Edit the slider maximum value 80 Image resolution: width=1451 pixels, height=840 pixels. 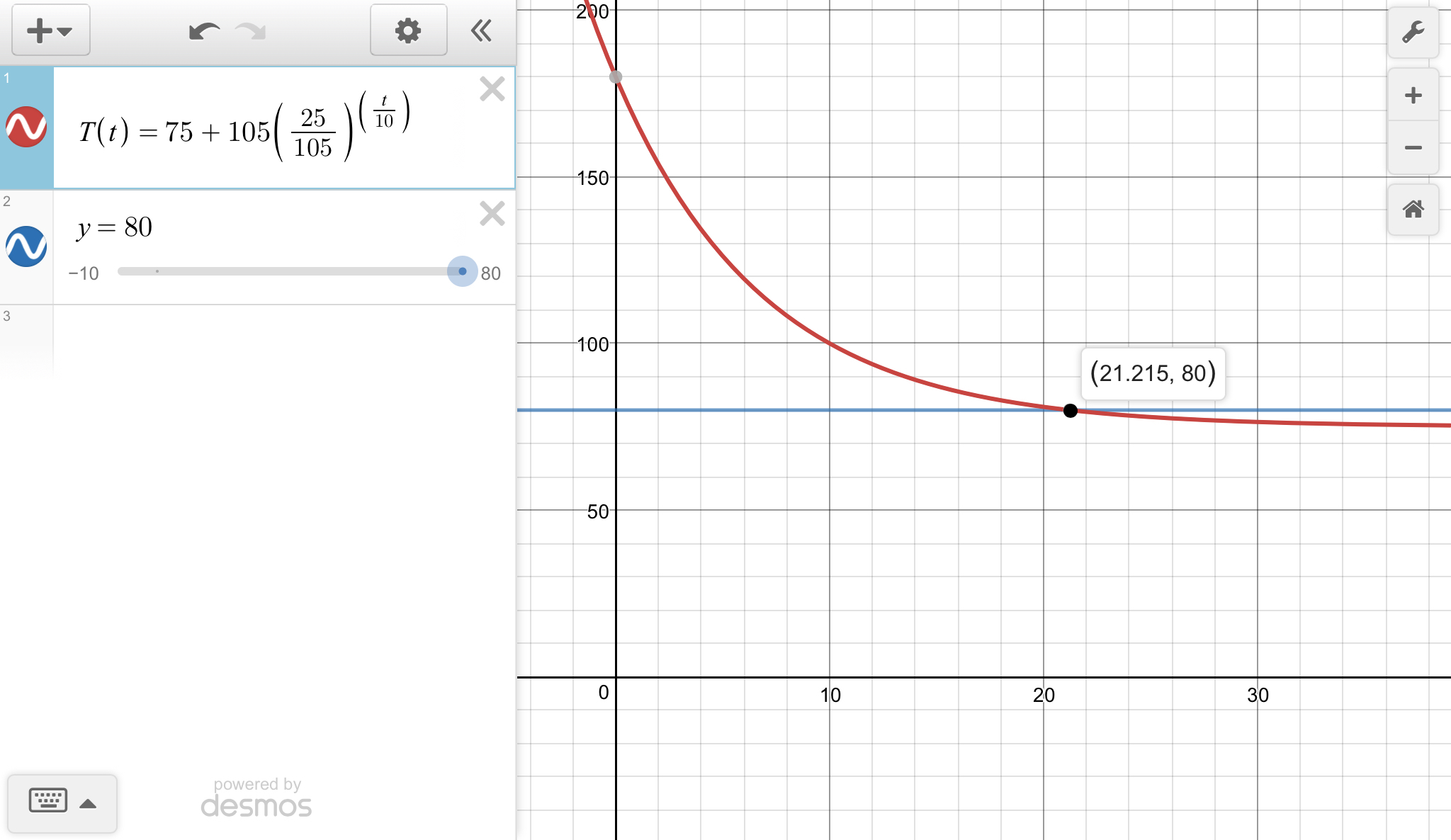tap(490, 273)
